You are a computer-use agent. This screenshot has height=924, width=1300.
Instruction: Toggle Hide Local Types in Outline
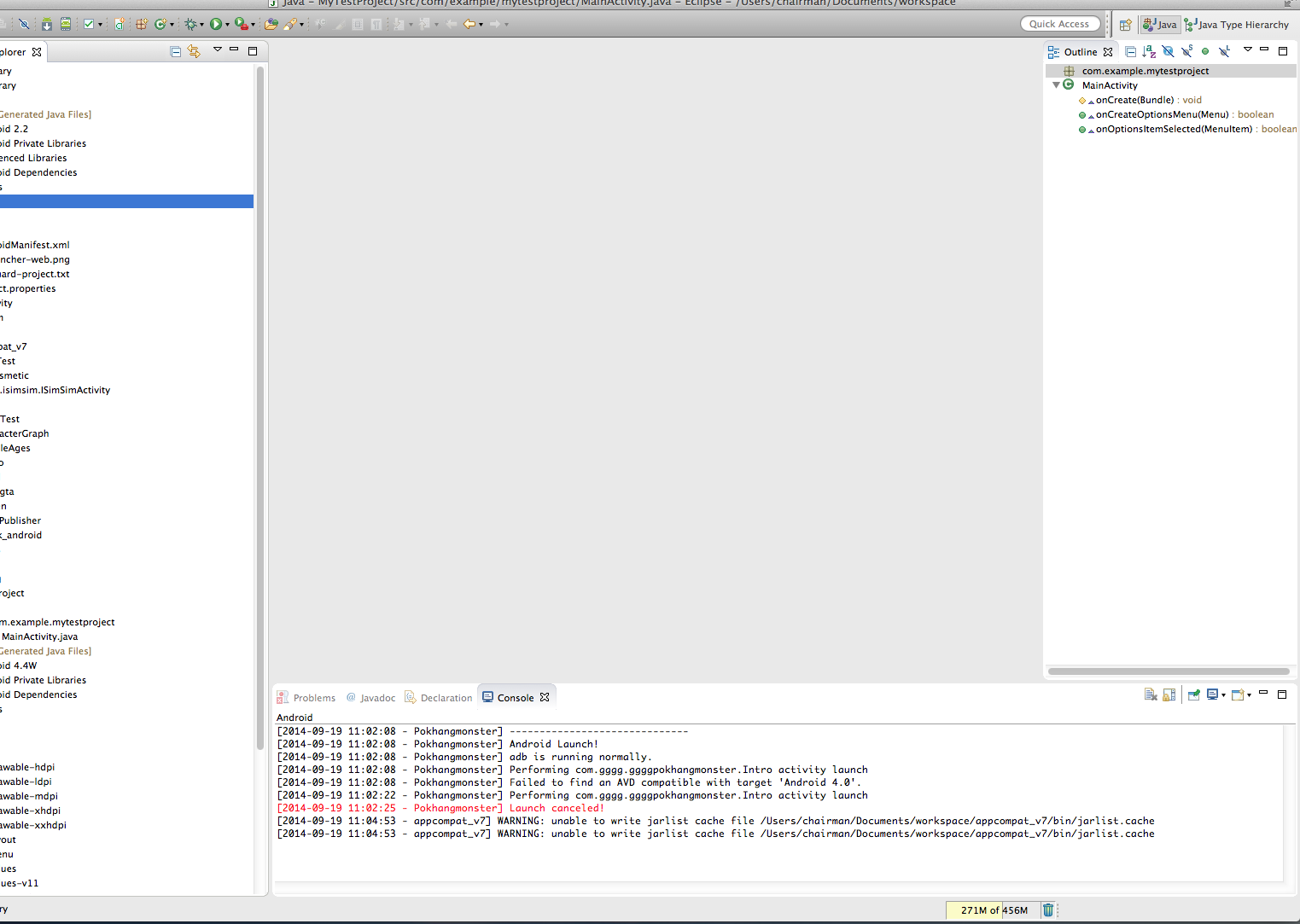pyautogui.click(x=1224, y=51)
